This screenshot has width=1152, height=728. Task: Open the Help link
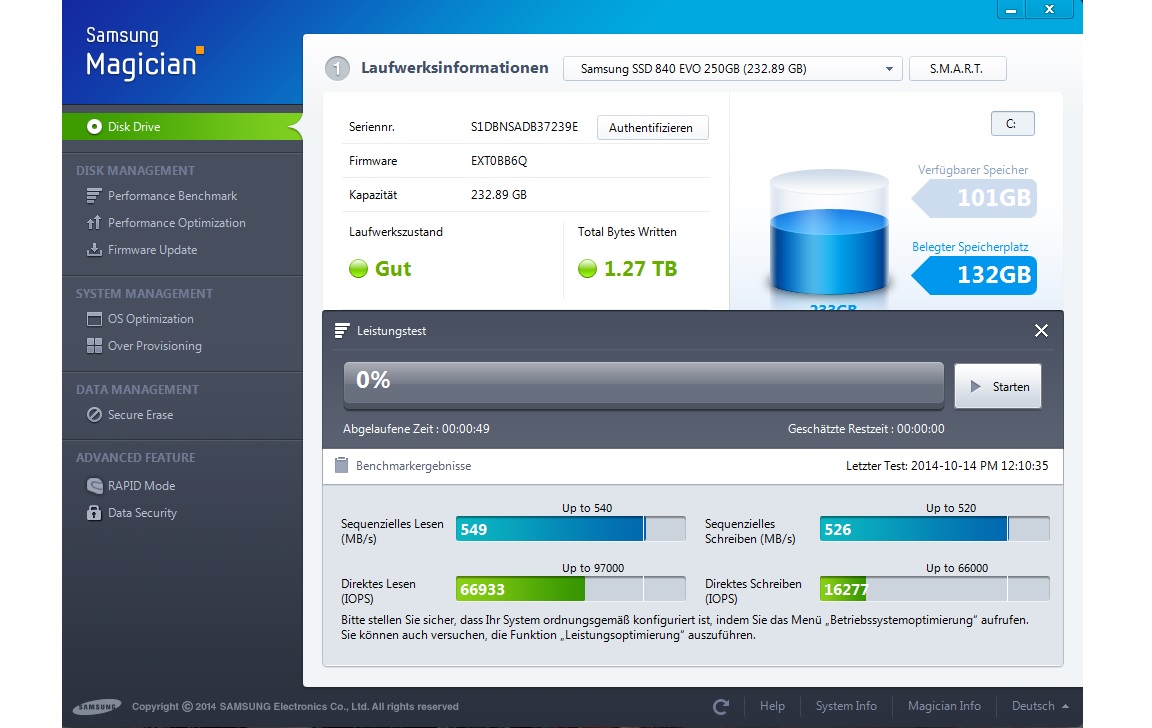point(772,706)
